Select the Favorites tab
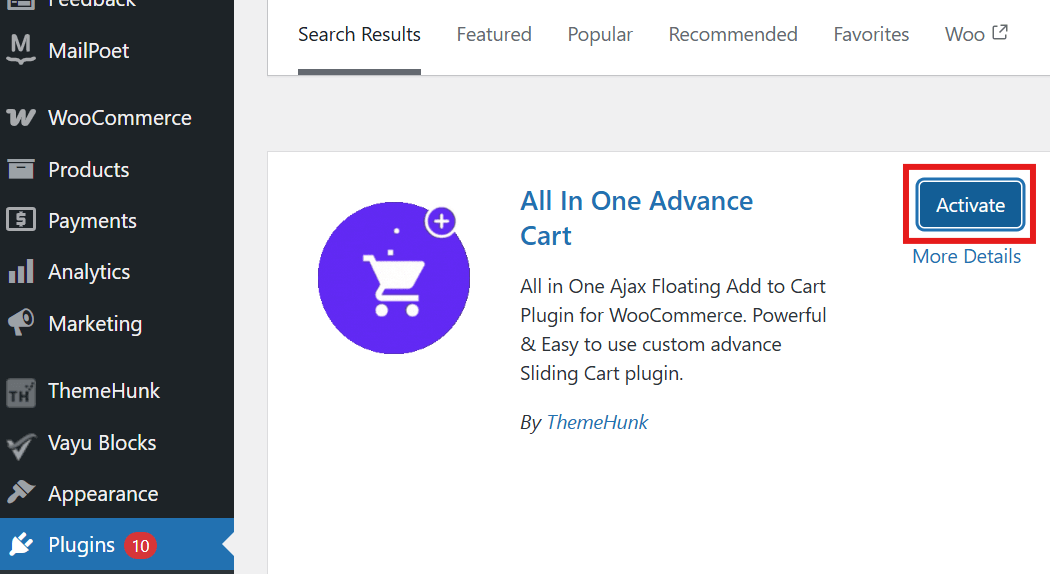 pyautogui.click(x=871, y=35)
